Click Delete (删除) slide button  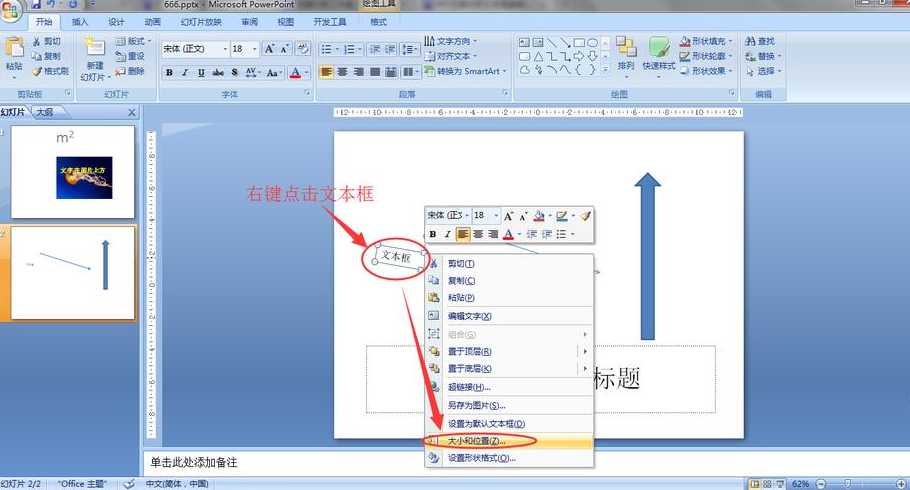pyautogui.click(x=129, y=71)
